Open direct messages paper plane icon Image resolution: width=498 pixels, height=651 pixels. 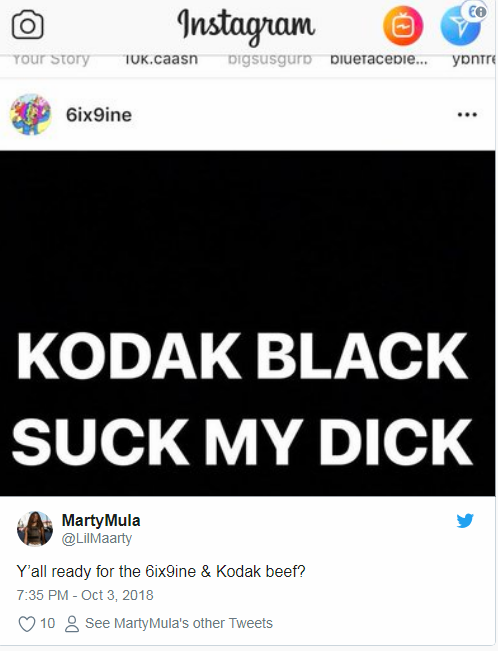click(461, 25)
